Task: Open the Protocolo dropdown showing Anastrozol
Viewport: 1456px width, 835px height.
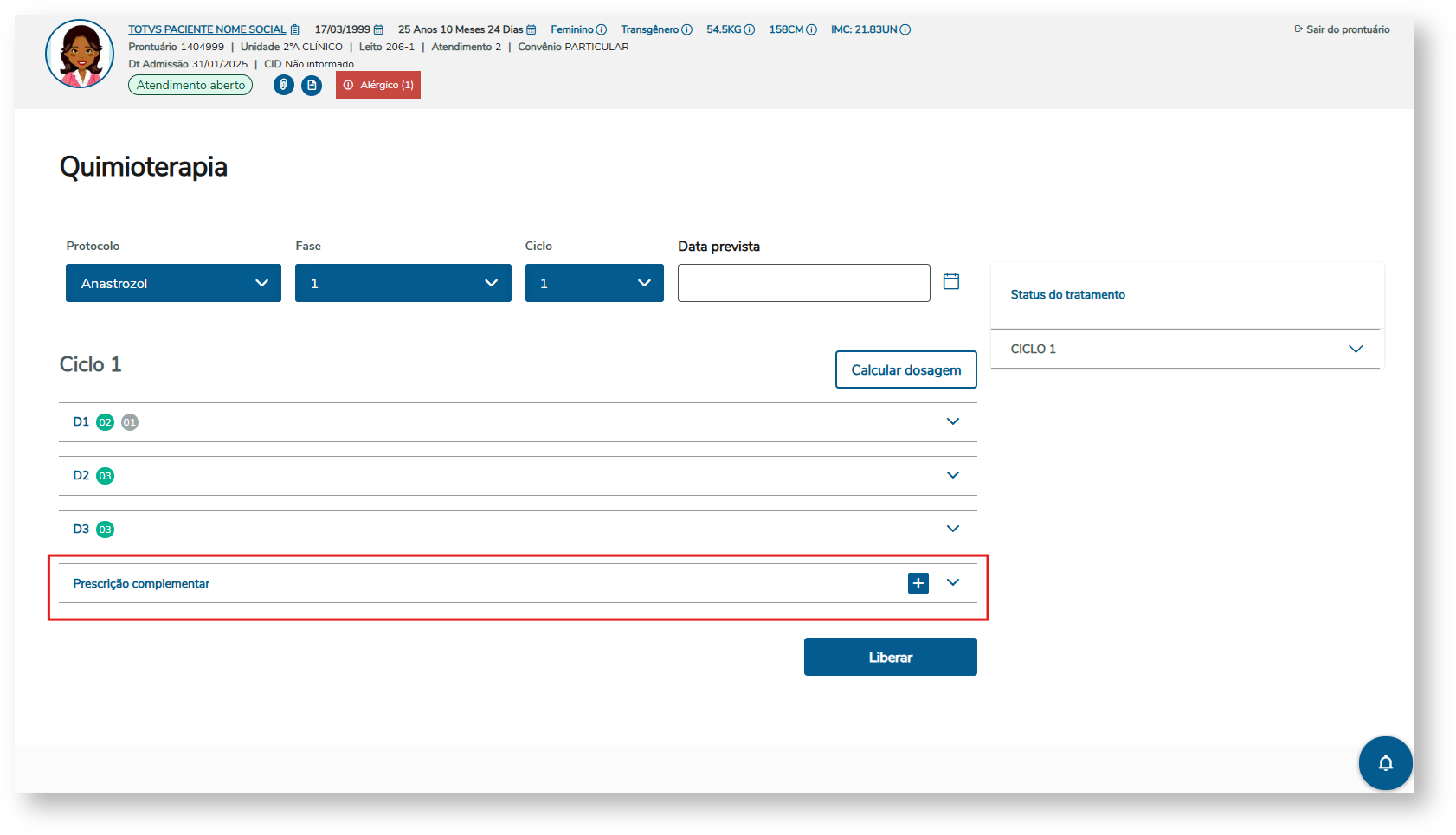Action: click(173, 283)
